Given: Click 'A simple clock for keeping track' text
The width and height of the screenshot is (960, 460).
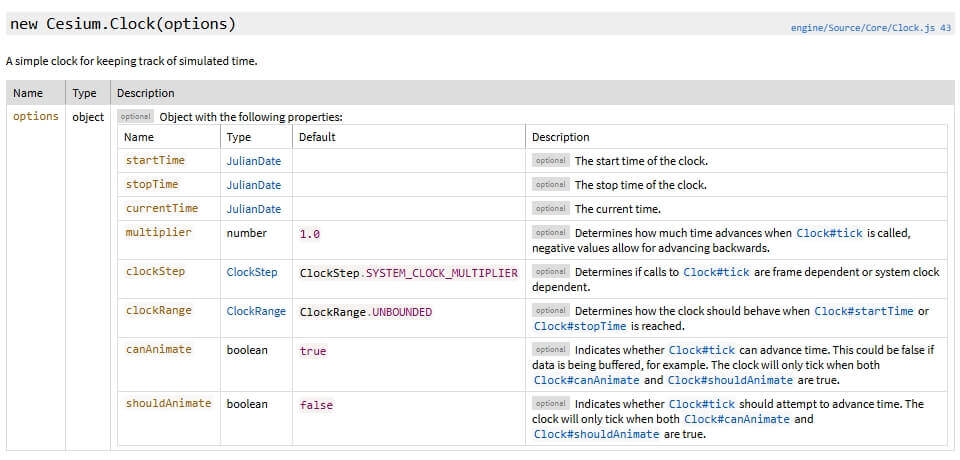Looking at the screenshot, I should (x=132, y=61).
